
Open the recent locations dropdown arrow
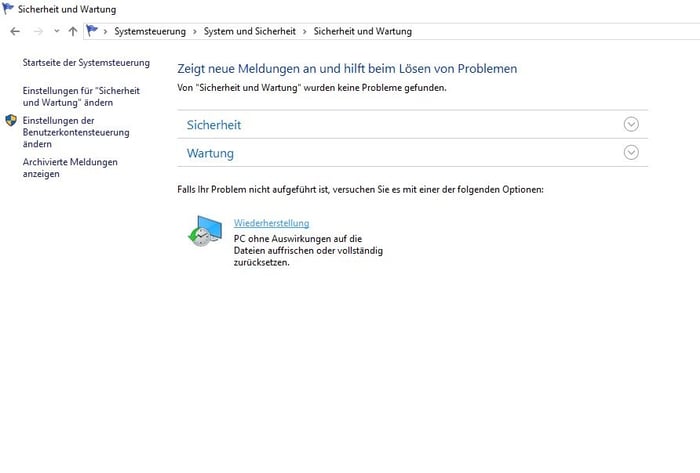coord(57,31)
